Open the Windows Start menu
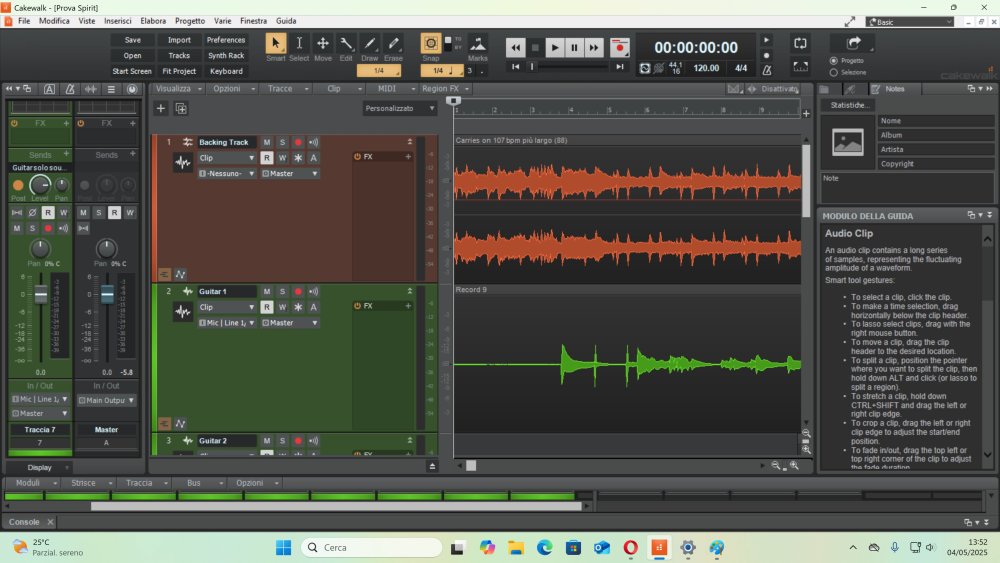 (283, 547)
